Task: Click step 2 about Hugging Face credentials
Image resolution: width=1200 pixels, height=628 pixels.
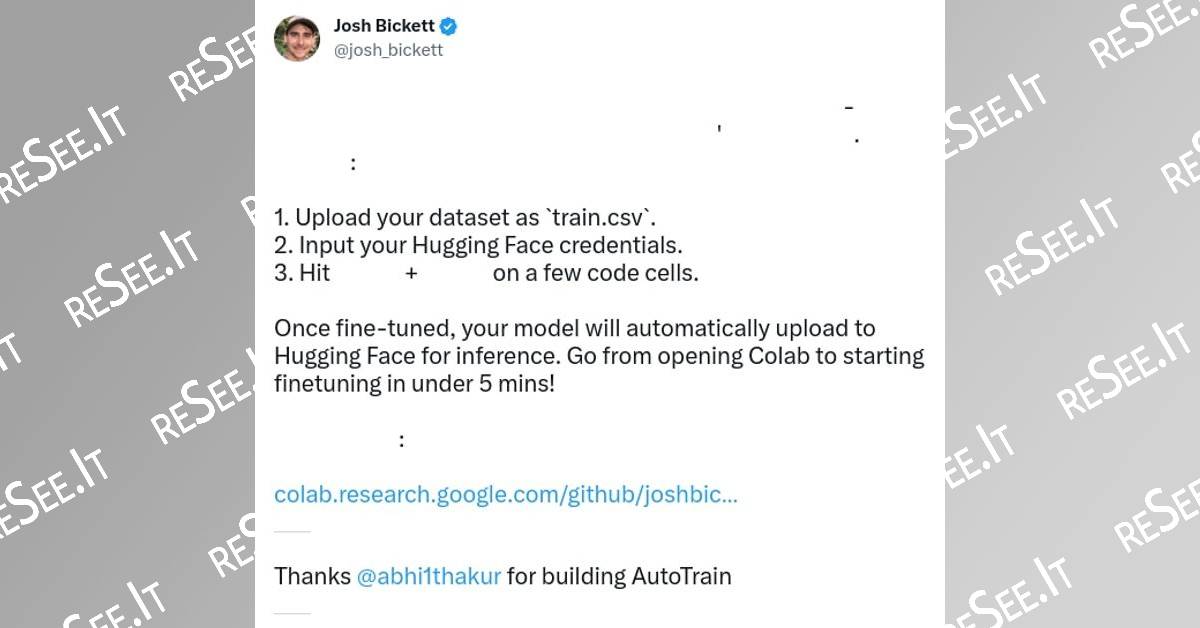Action: click(478, 245)
